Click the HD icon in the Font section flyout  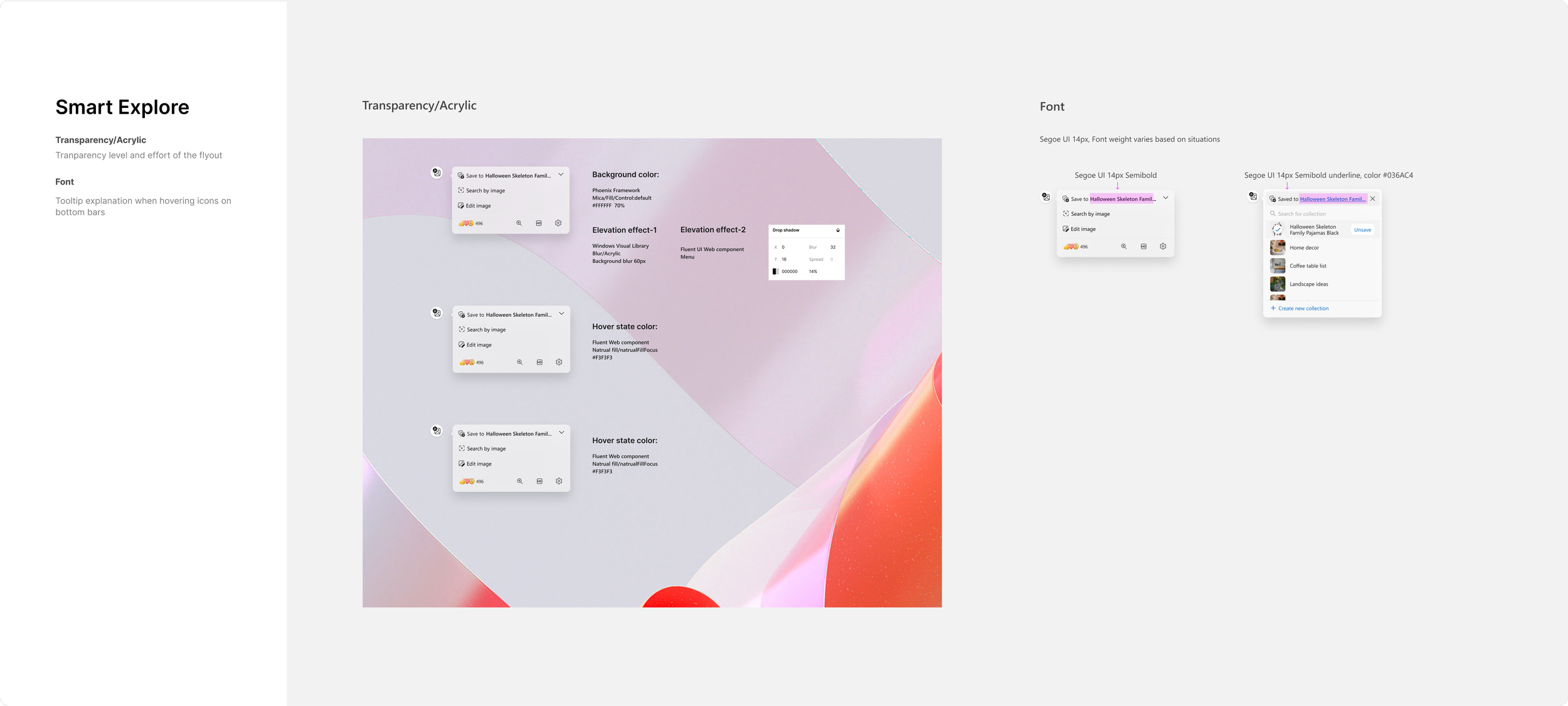tap(1143, 247)
